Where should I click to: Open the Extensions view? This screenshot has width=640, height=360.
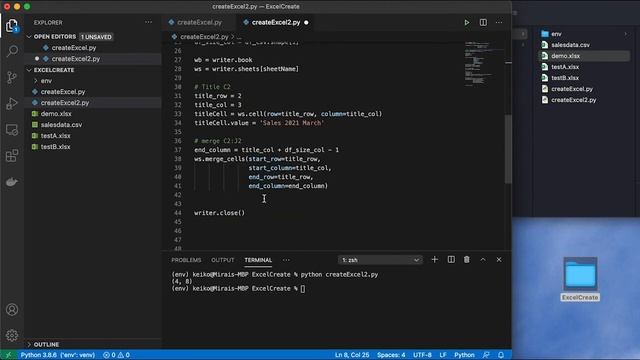coord(12,156)
